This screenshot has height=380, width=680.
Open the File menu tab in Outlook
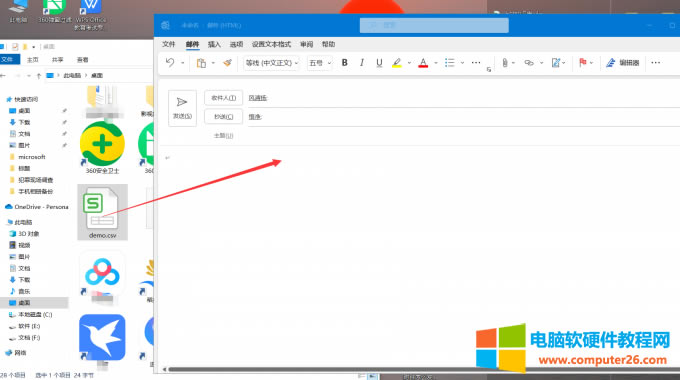point(168,44)
